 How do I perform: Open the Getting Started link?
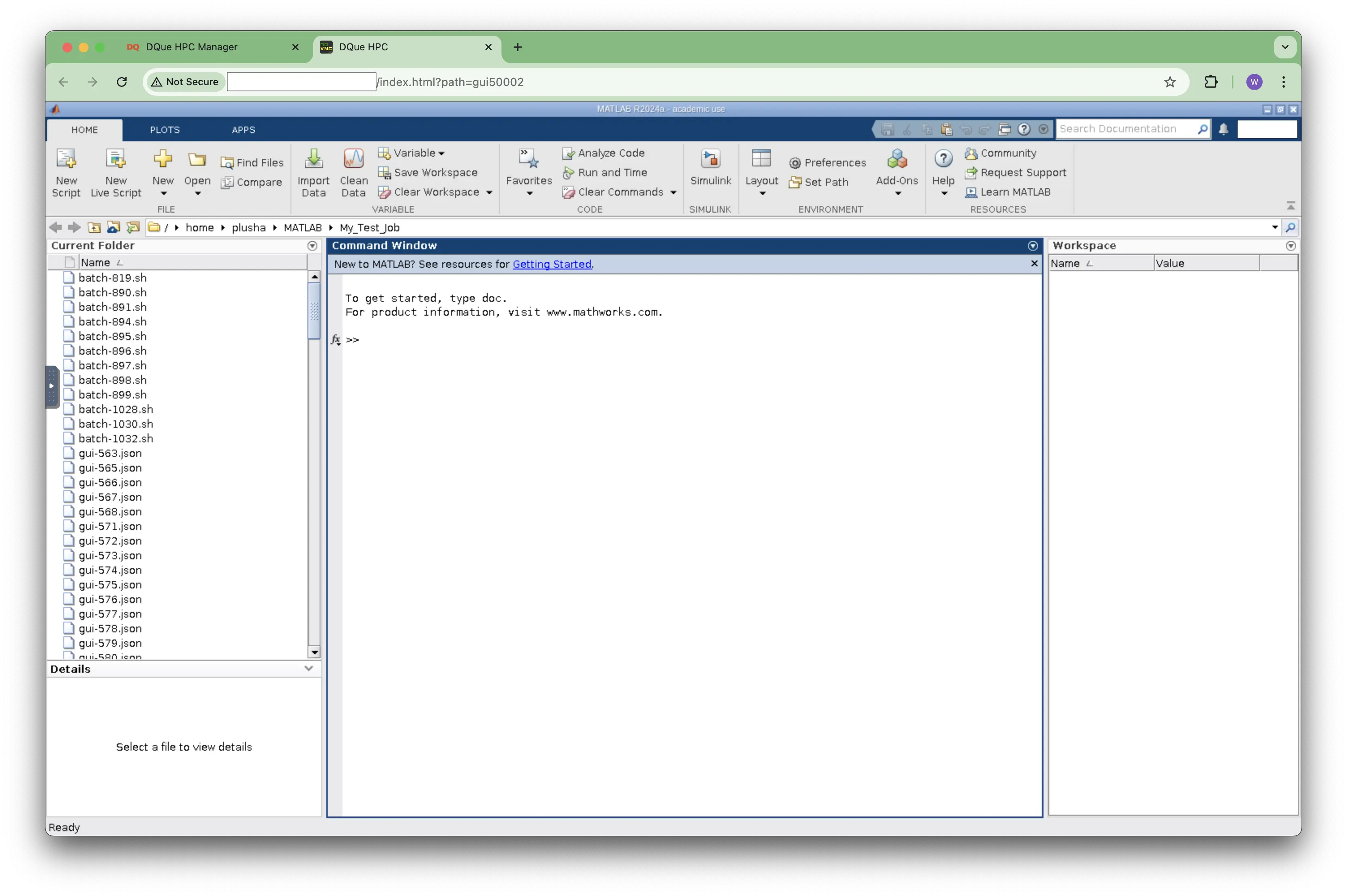point(551,264)
